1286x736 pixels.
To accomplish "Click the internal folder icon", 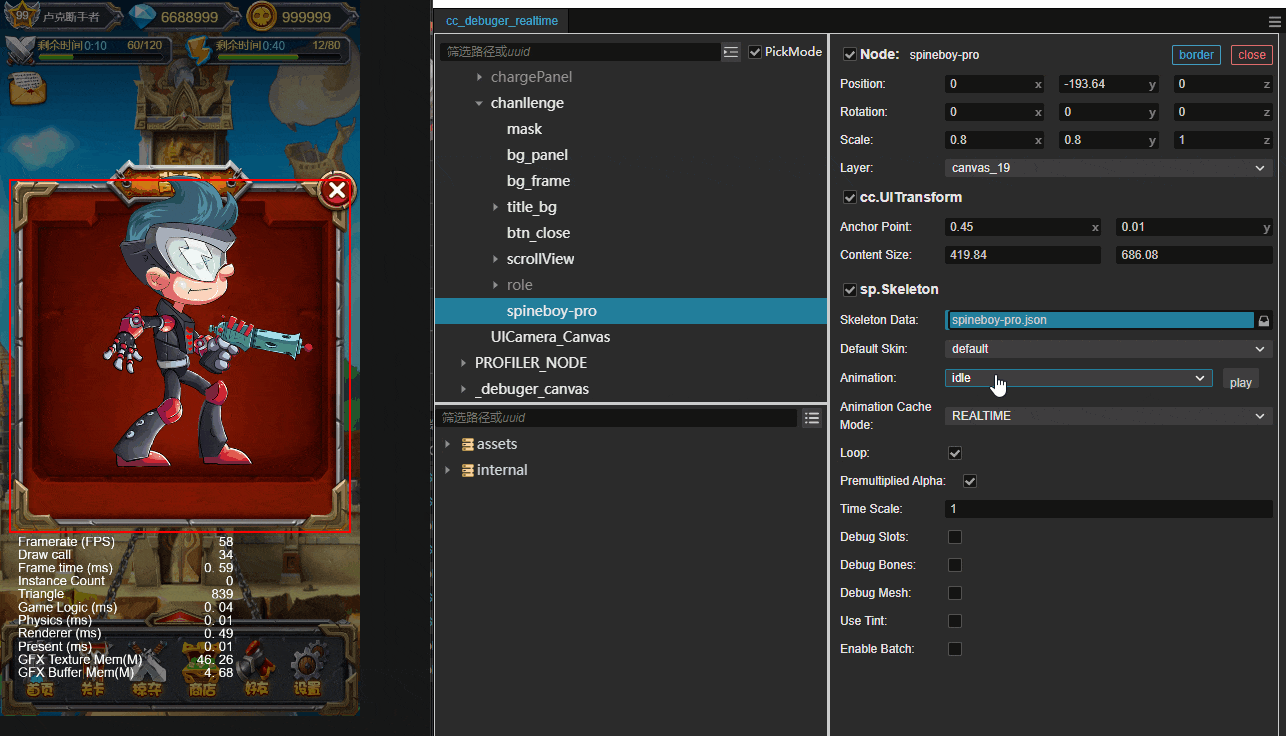I will click(x=467, y=470).
